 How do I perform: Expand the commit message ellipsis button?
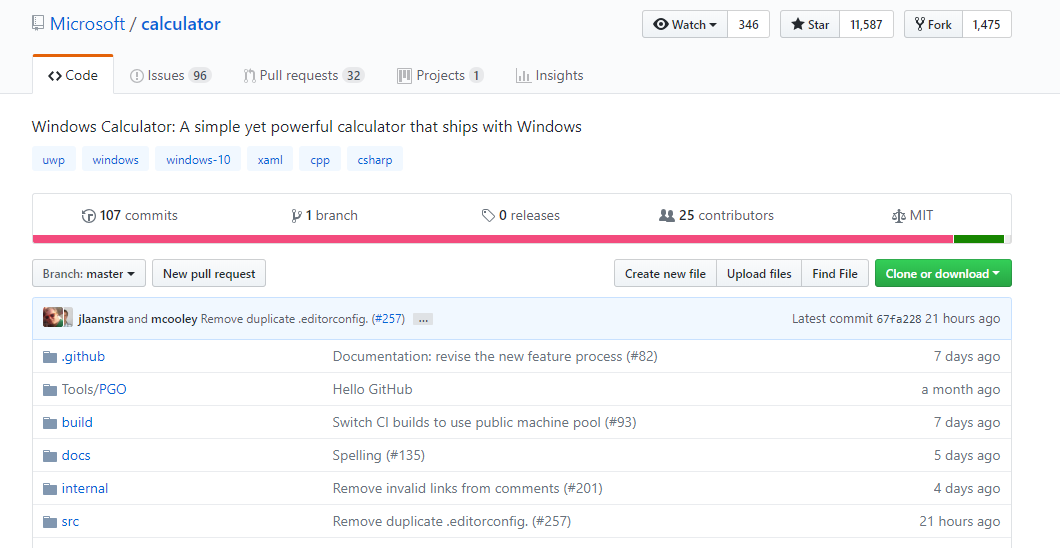423,320
